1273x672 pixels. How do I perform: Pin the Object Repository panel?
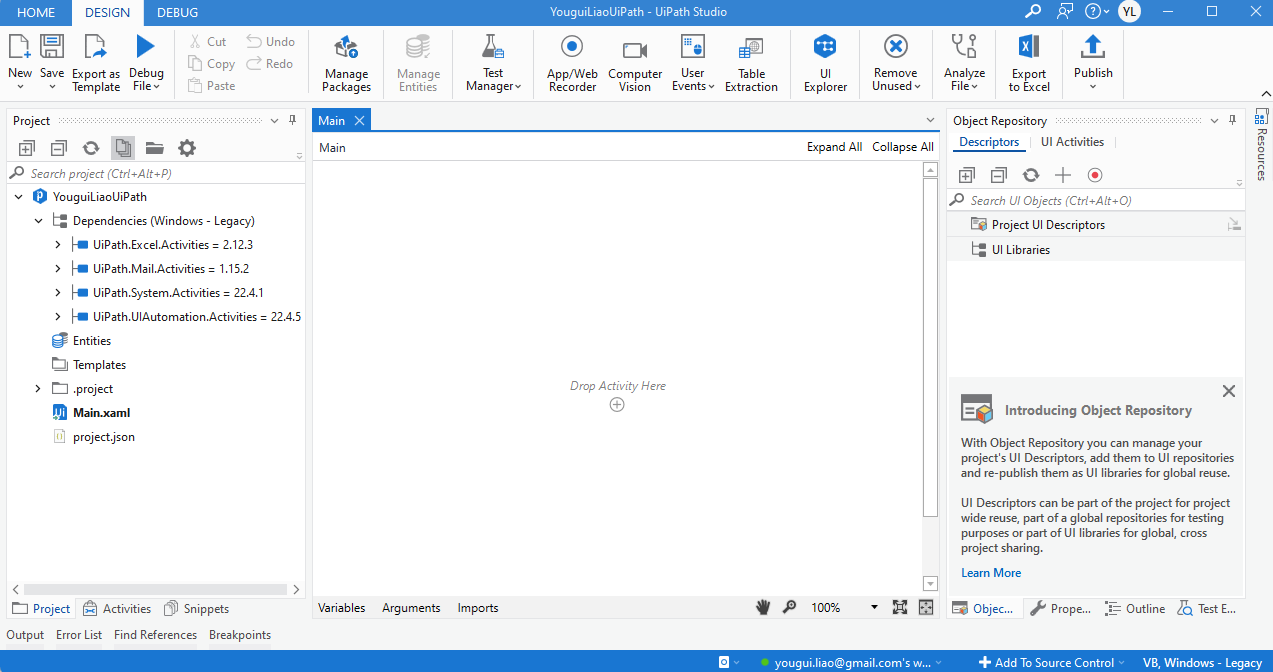(1232, 120)
